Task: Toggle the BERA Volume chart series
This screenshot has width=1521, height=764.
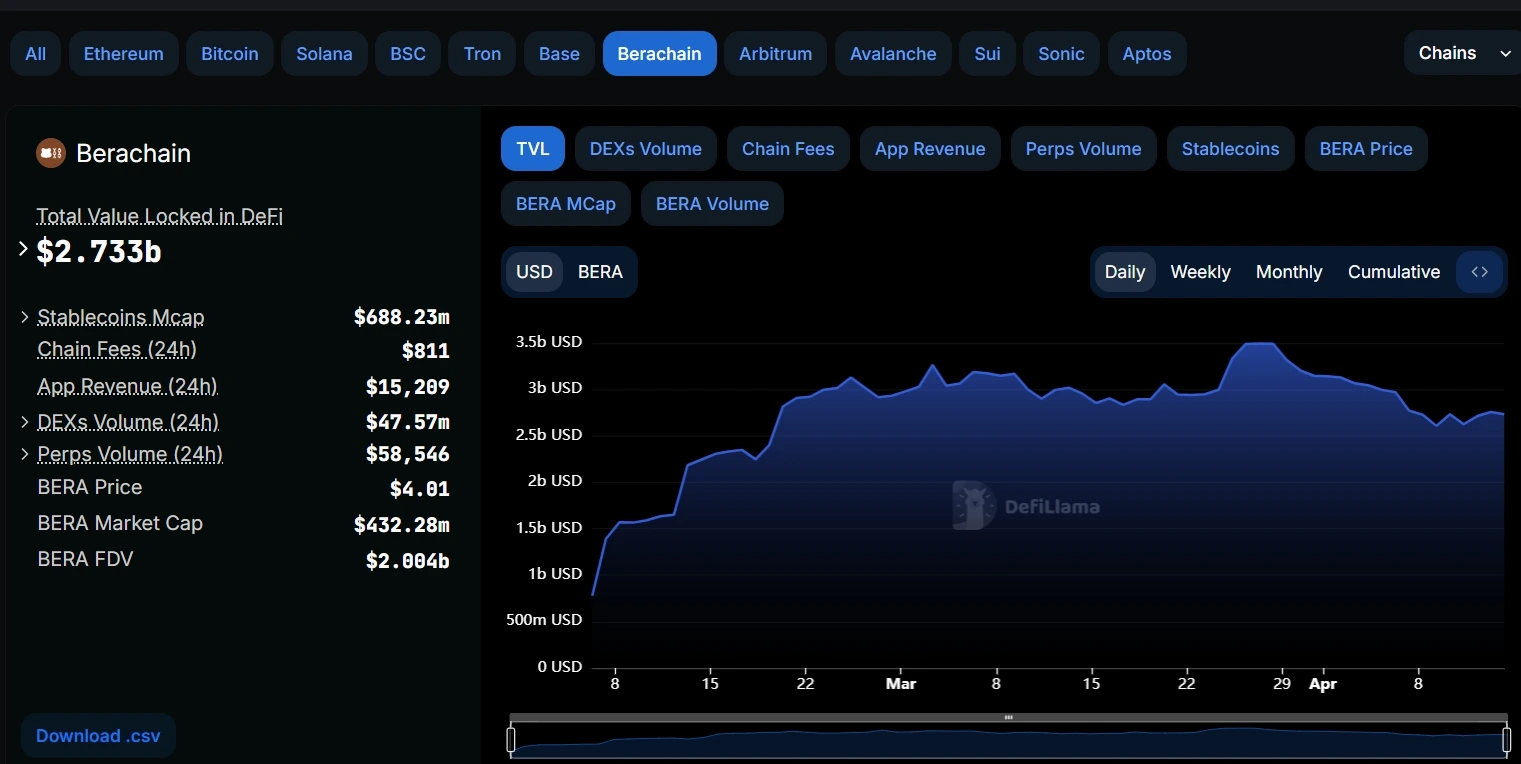Action: point(712,204)
